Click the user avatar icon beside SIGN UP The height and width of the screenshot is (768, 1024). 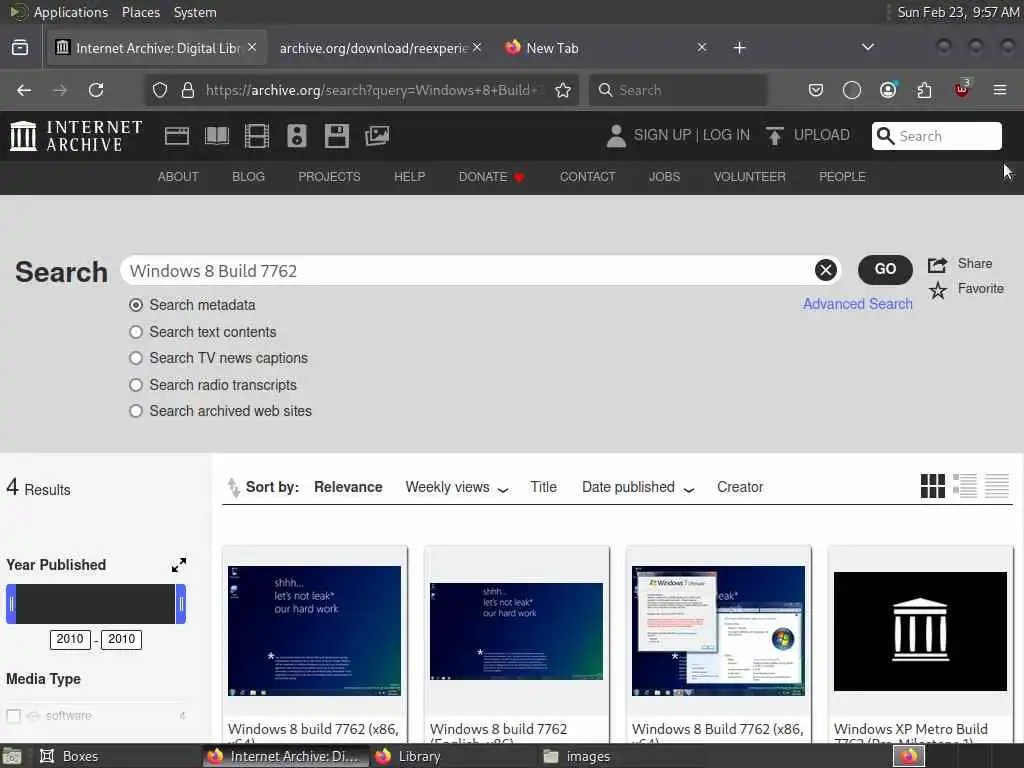click(x=616, y=136)
